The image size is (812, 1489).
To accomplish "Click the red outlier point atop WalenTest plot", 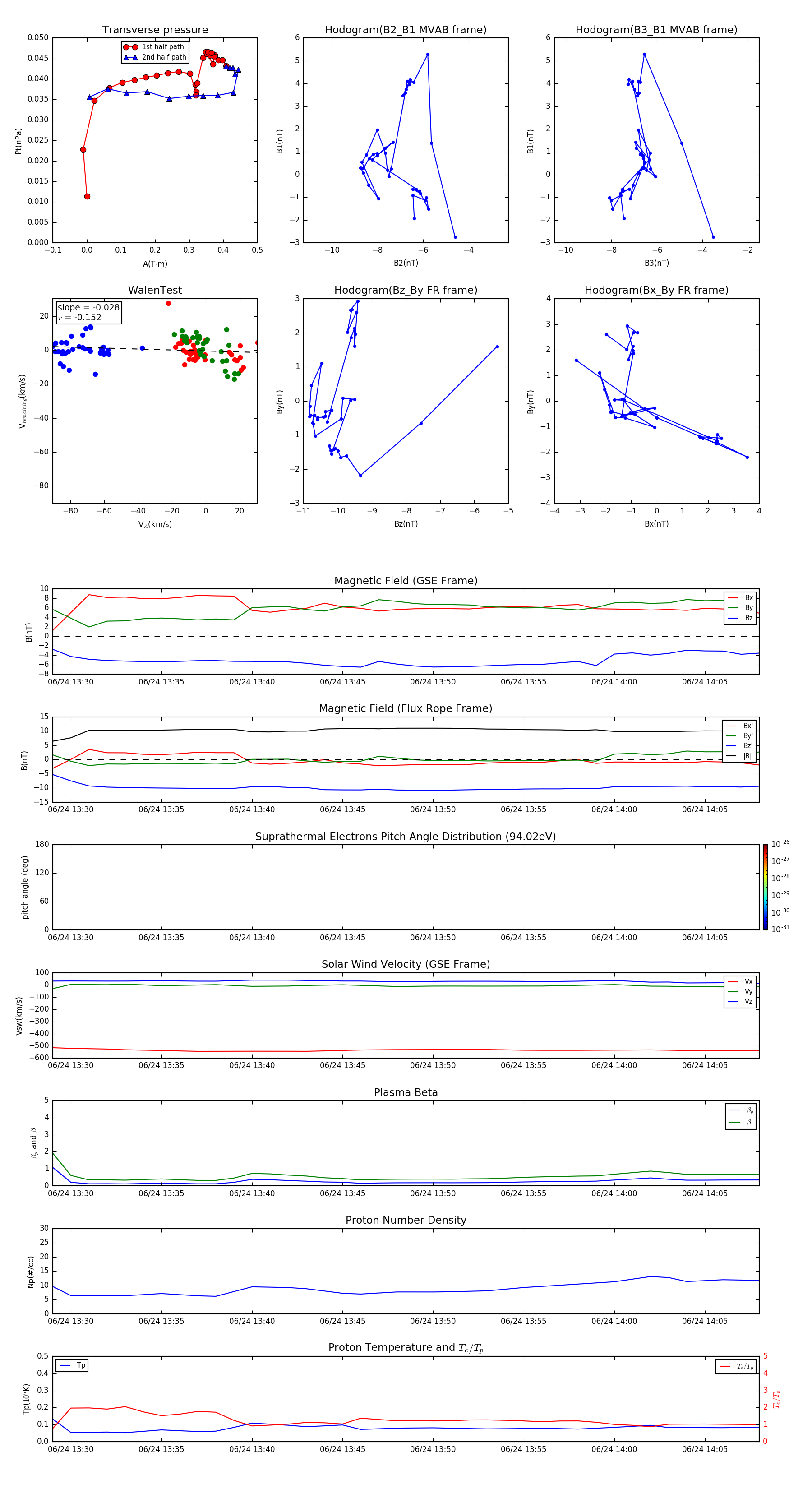I will pyautogui.click(x=169, y=304).
